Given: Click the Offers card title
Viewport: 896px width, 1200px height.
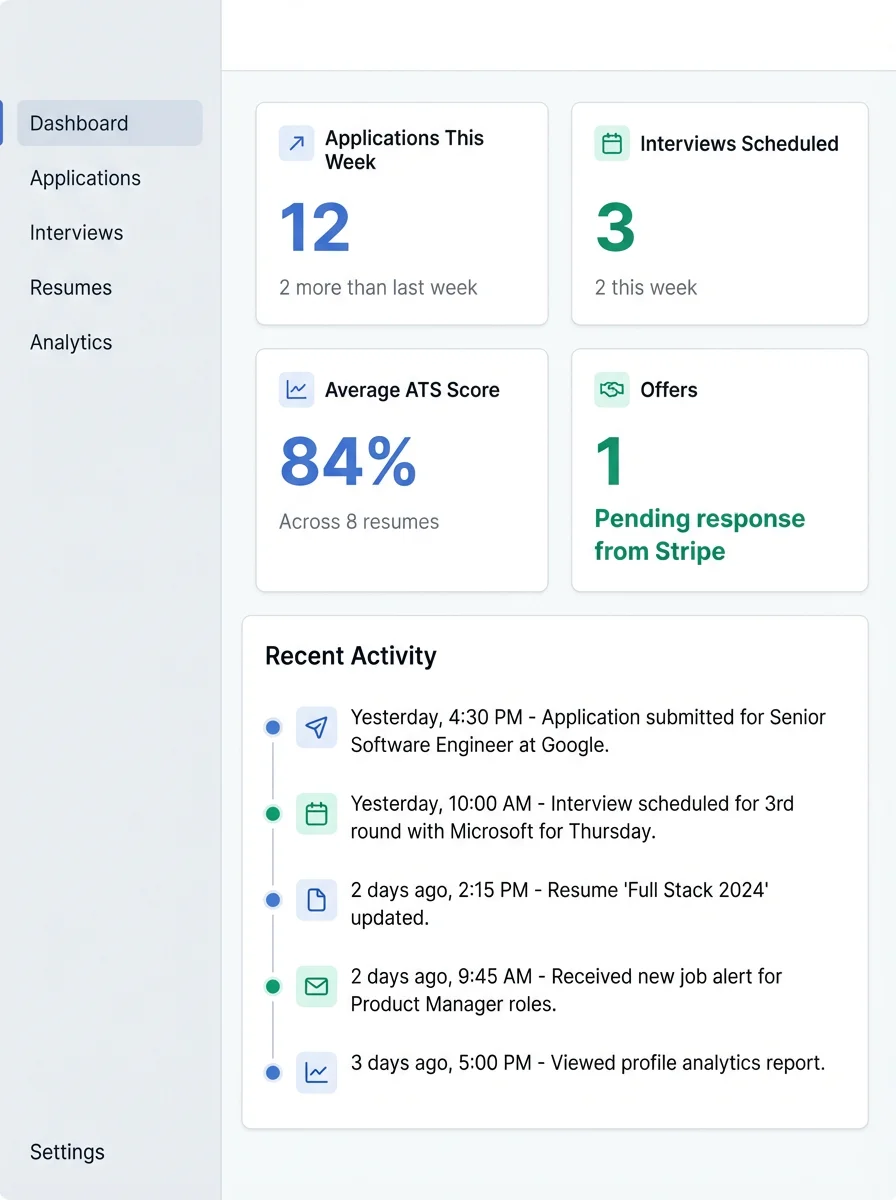Looking at the screenshot, I should click(669, 390).
